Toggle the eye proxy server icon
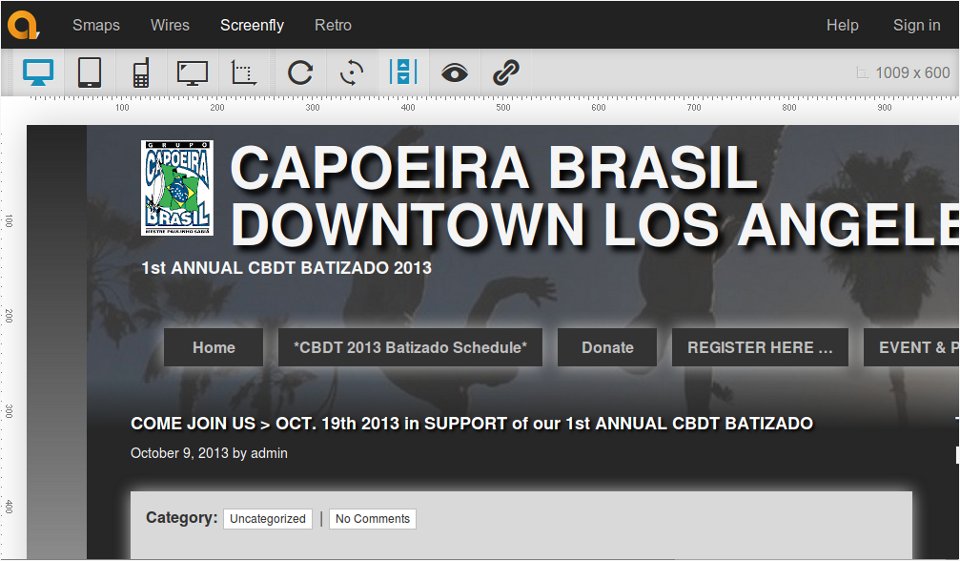The image size is (960, 561). click(454, 73)
